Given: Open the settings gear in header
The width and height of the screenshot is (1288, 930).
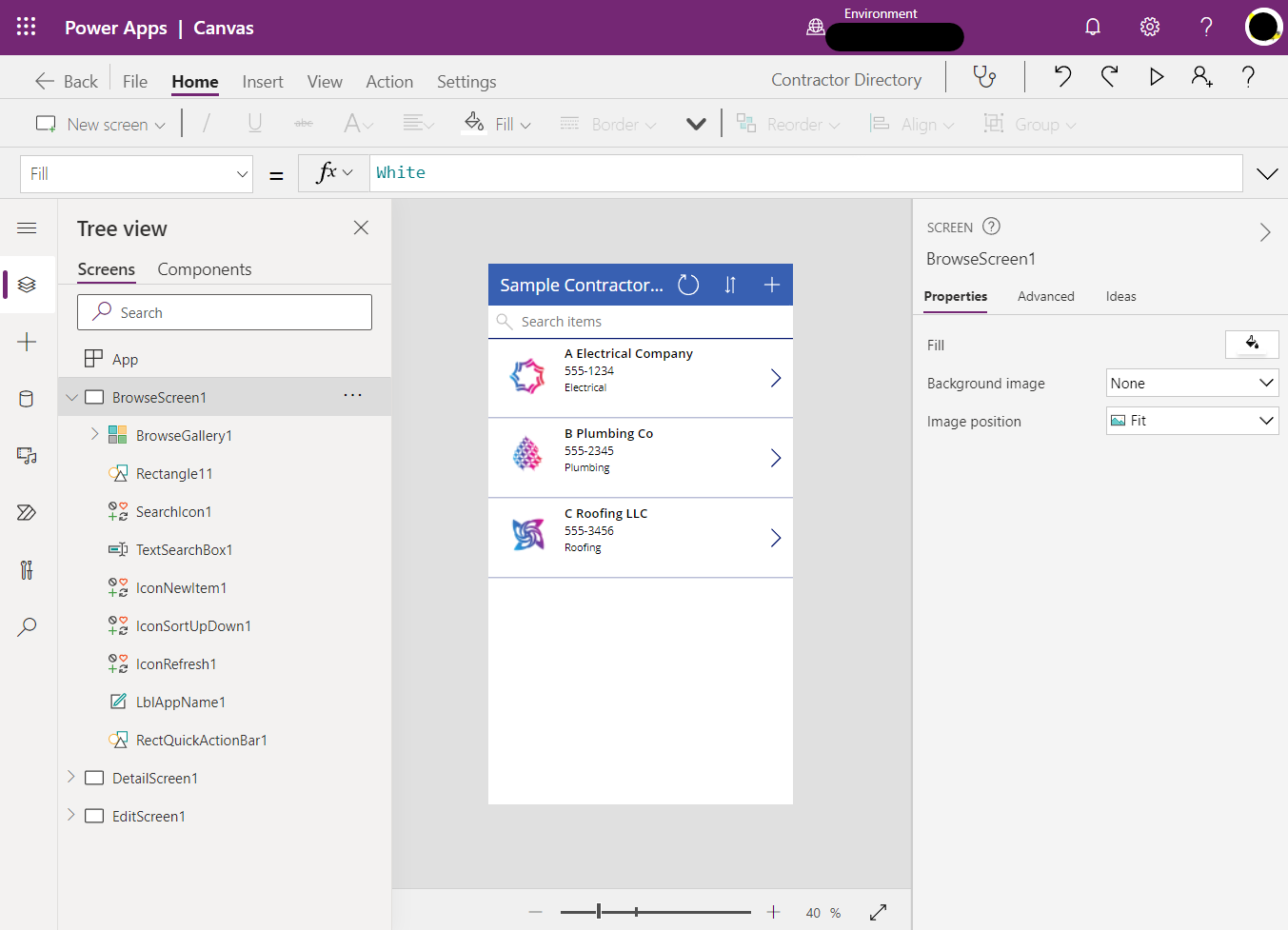Looking at the screenshot, I should click(x=1150, y=27).
